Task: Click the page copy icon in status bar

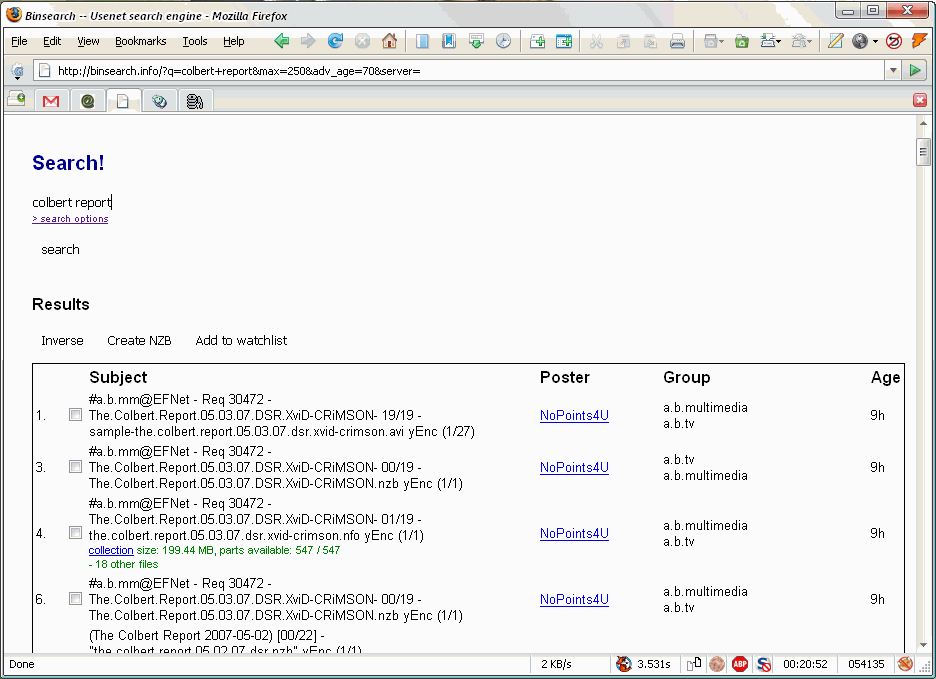Action: tap(694, 664)
